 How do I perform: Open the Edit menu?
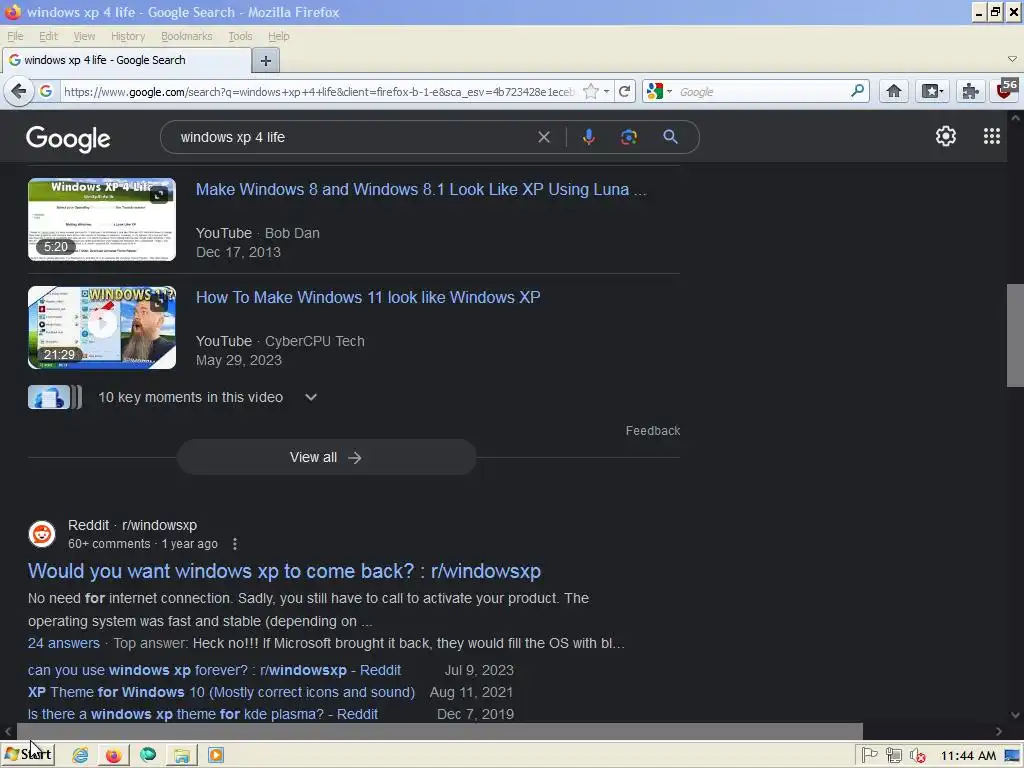(x=48, y=36)
